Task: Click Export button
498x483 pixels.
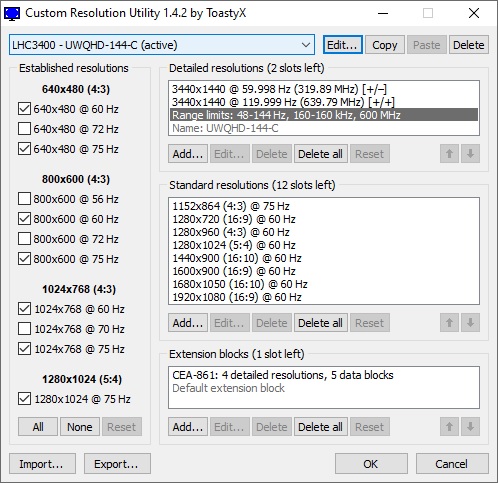Action: point(117,464)
